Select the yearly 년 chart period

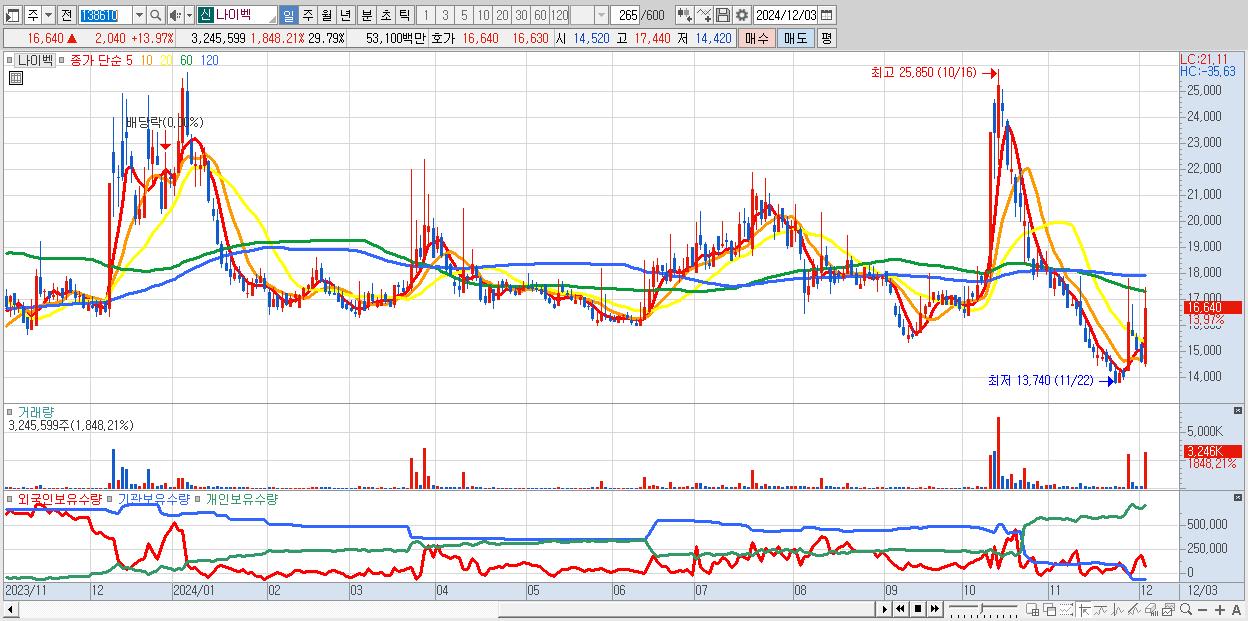point(345,15)
